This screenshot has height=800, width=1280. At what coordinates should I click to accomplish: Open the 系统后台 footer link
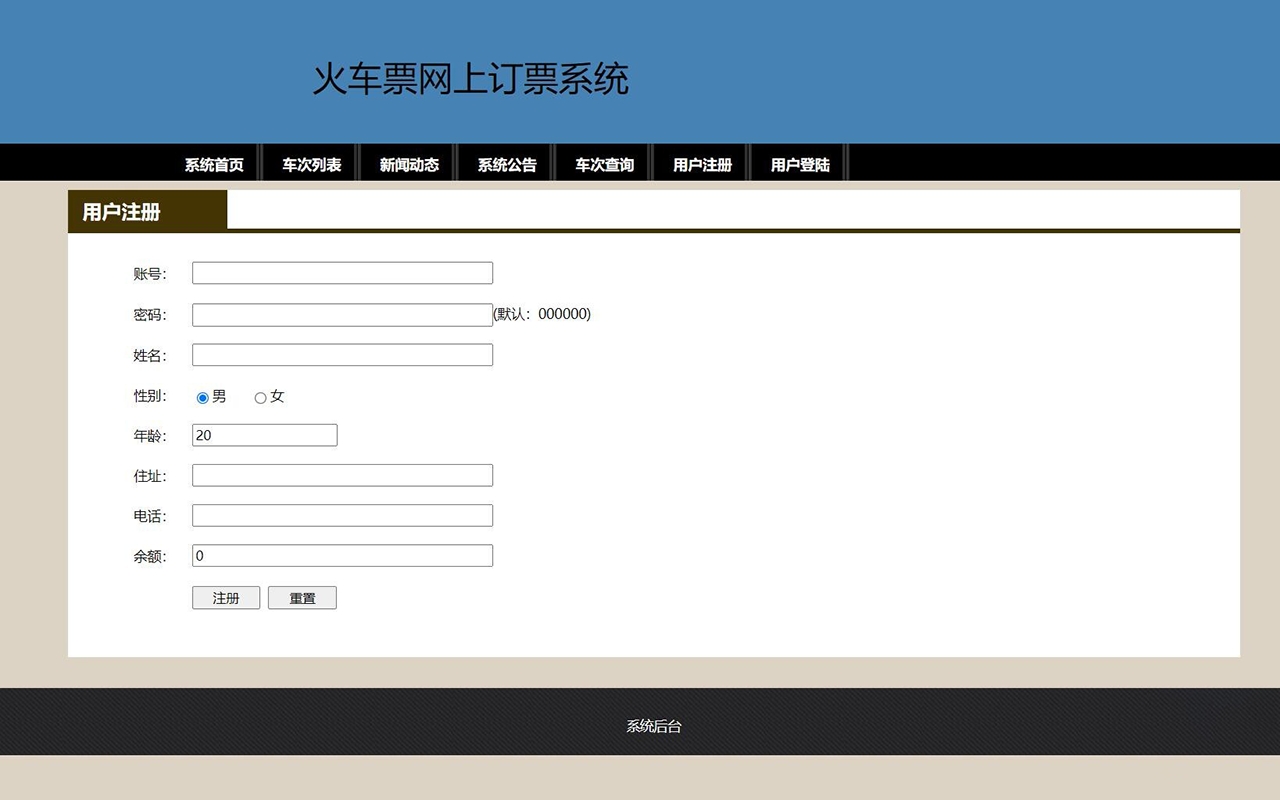(x=654, y=727)
